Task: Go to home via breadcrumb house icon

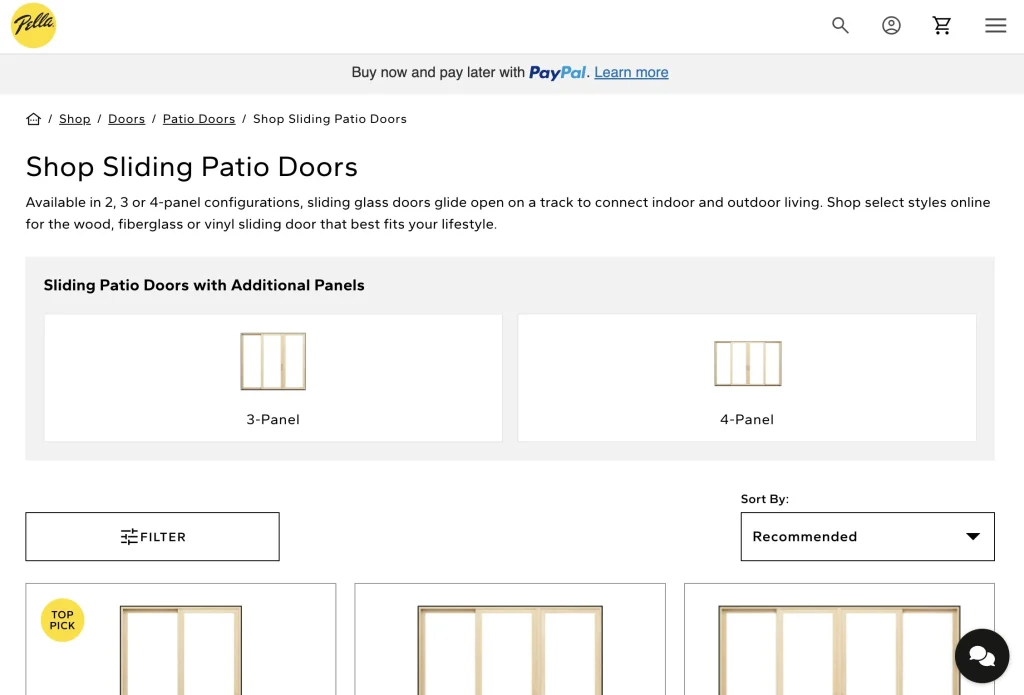Action: pyautogui.click(x=33, y=119)
